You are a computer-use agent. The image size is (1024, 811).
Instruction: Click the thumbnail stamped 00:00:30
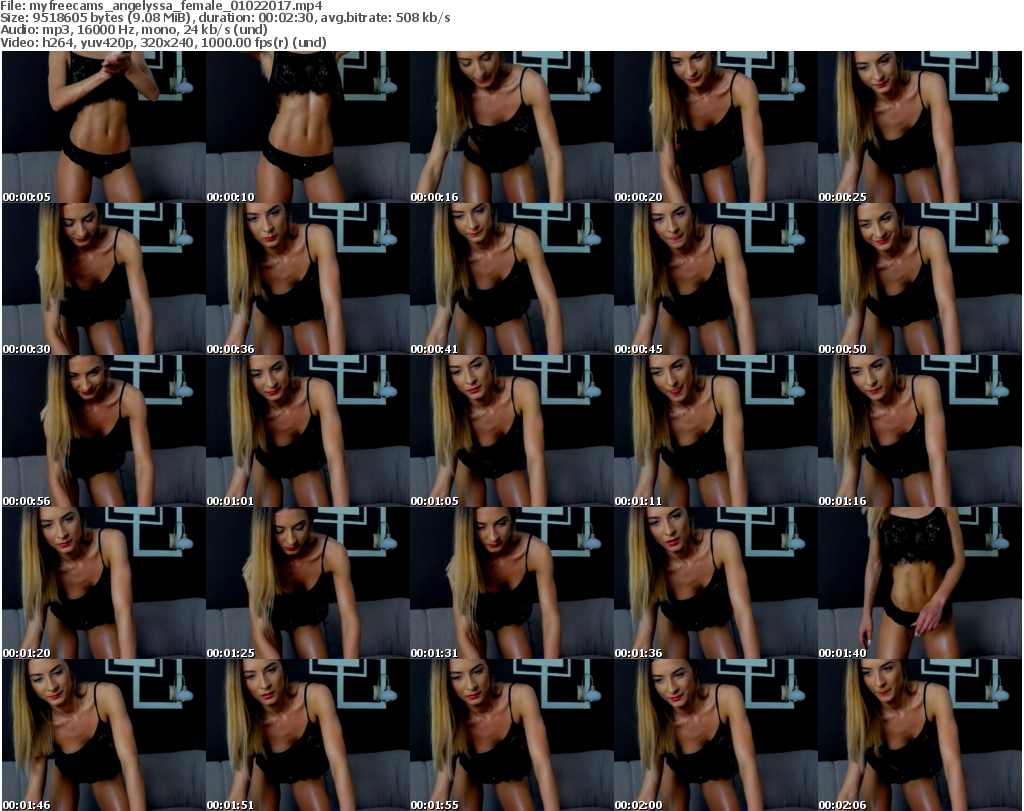point(104,279)
